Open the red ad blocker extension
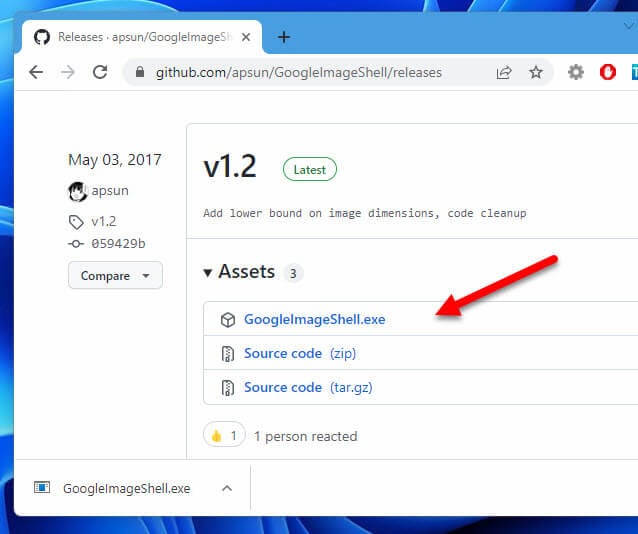The width and height of the screenshot is (638, 534). tap(608, 72)
